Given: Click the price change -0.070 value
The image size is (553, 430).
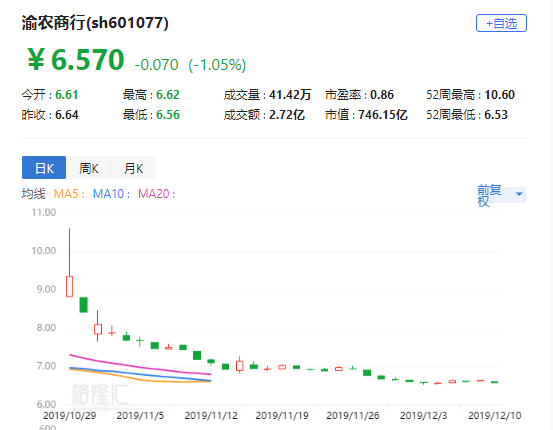Looking at the screenshot, I should pyautogui.click(x=157, y=65).
